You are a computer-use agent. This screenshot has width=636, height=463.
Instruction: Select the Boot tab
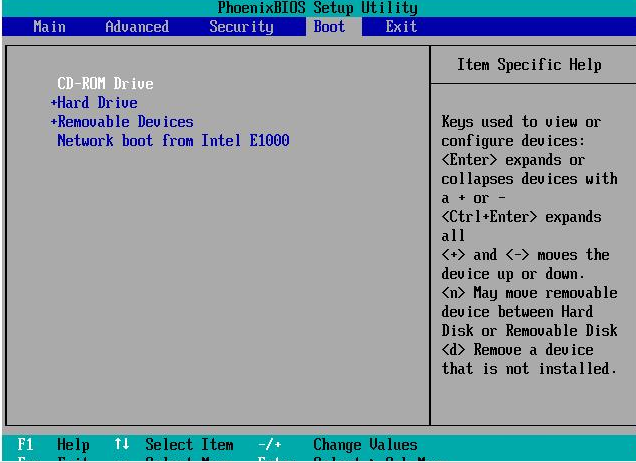coord(329,27)
